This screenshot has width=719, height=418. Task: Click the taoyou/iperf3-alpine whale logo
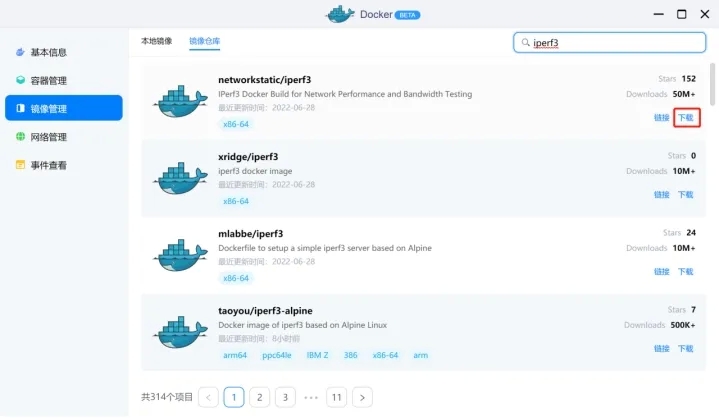coord(180,332)
